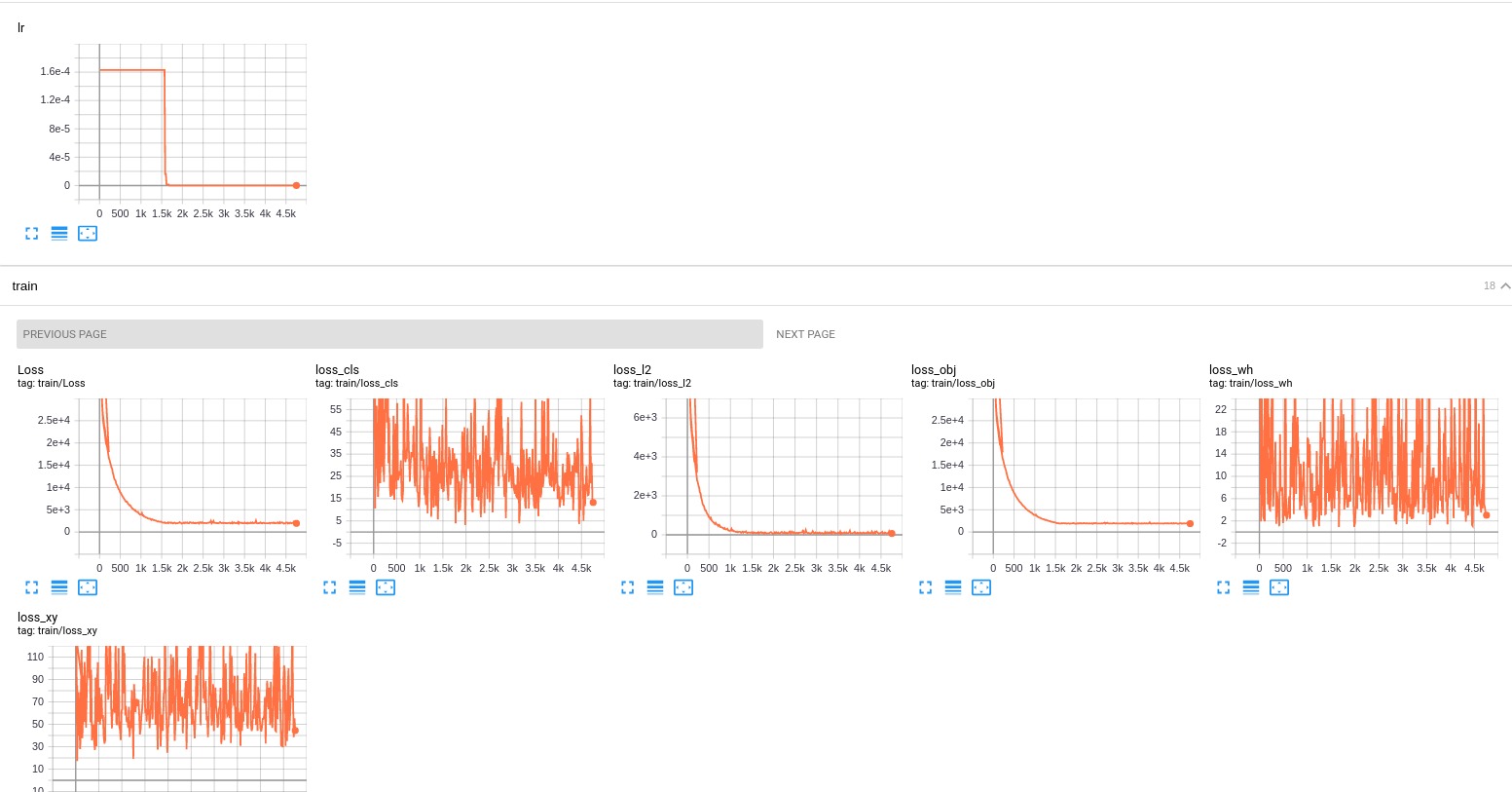The height and width of the screenshot is (792, 1512).
Task: Collapse the train section with chevron
Action: [1505, 286]
